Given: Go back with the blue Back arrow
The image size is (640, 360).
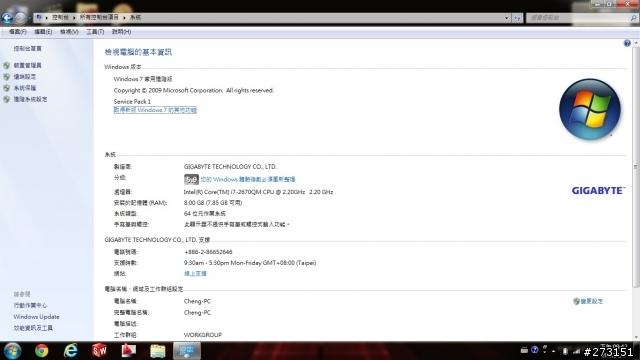Looking at the screenshot, I should [7, 18].
